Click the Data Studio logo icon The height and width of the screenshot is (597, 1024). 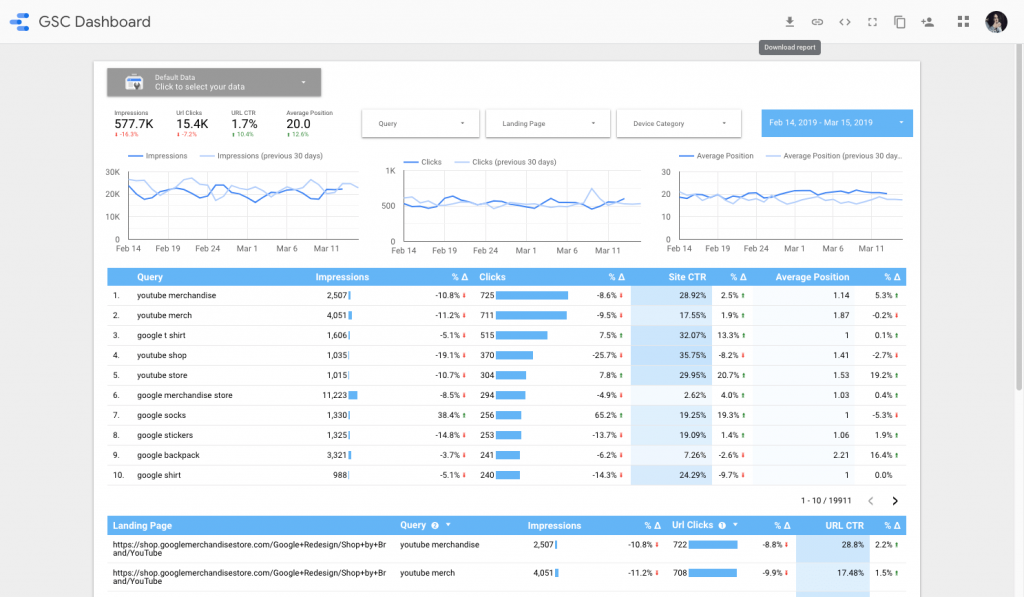pyautogui.click(x=20, y=22)
